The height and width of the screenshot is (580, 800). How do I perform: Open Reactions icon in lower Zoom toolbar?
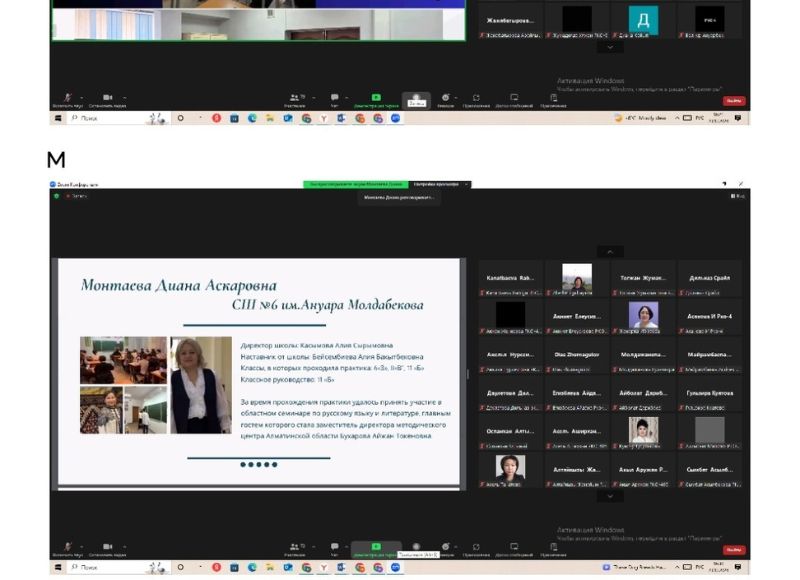pyautogui.click(x=445, y=548)
